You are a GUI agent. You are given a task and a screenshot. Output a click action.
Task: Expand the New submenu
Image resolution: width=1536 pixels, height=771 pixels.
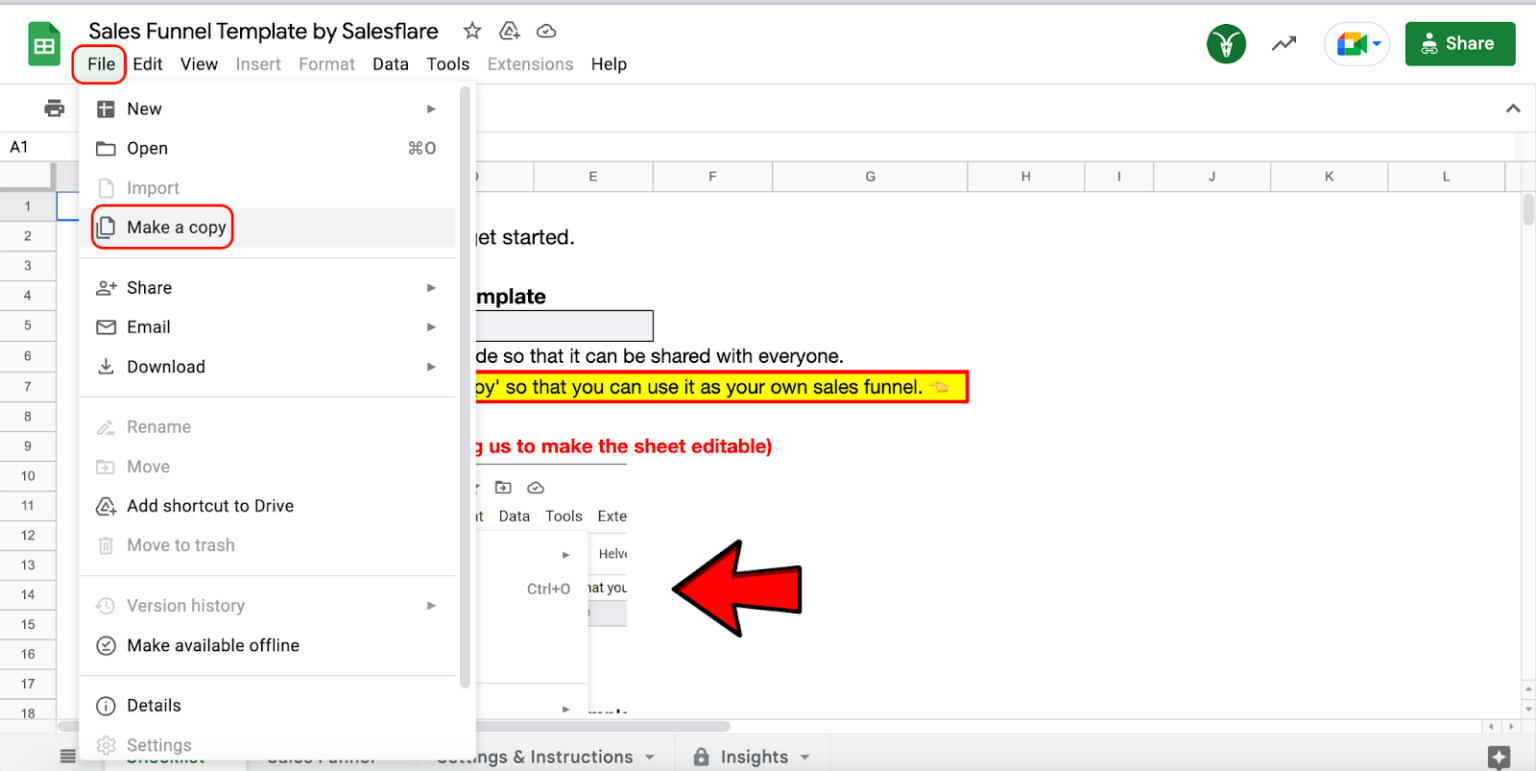[267, 109]
